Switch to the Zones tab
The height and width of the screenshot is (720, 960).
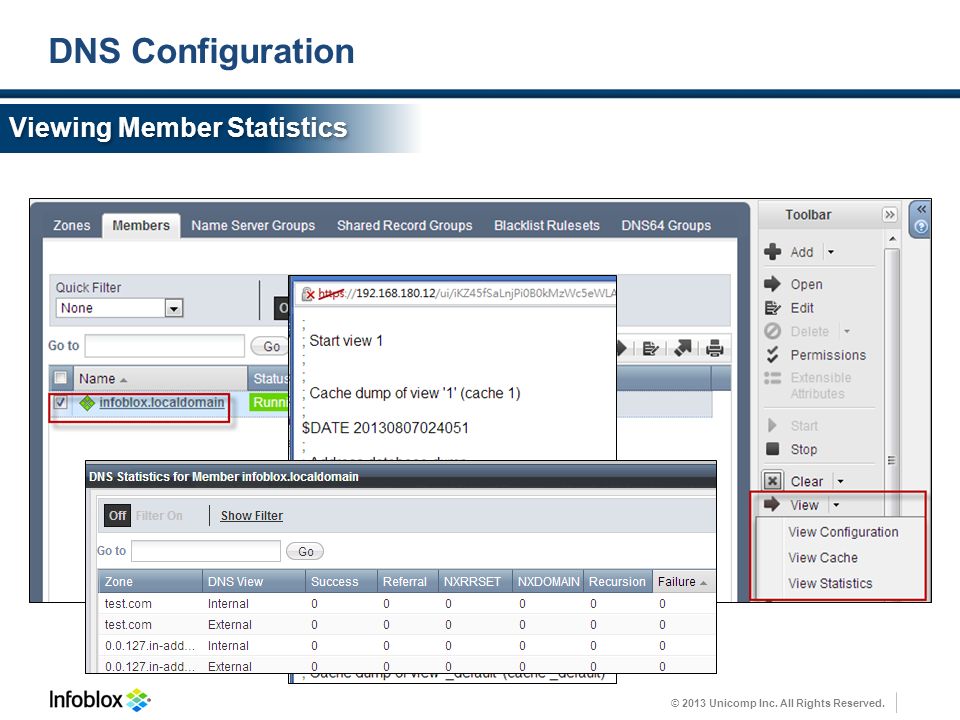pyautogui.click(x=72, y=225)
